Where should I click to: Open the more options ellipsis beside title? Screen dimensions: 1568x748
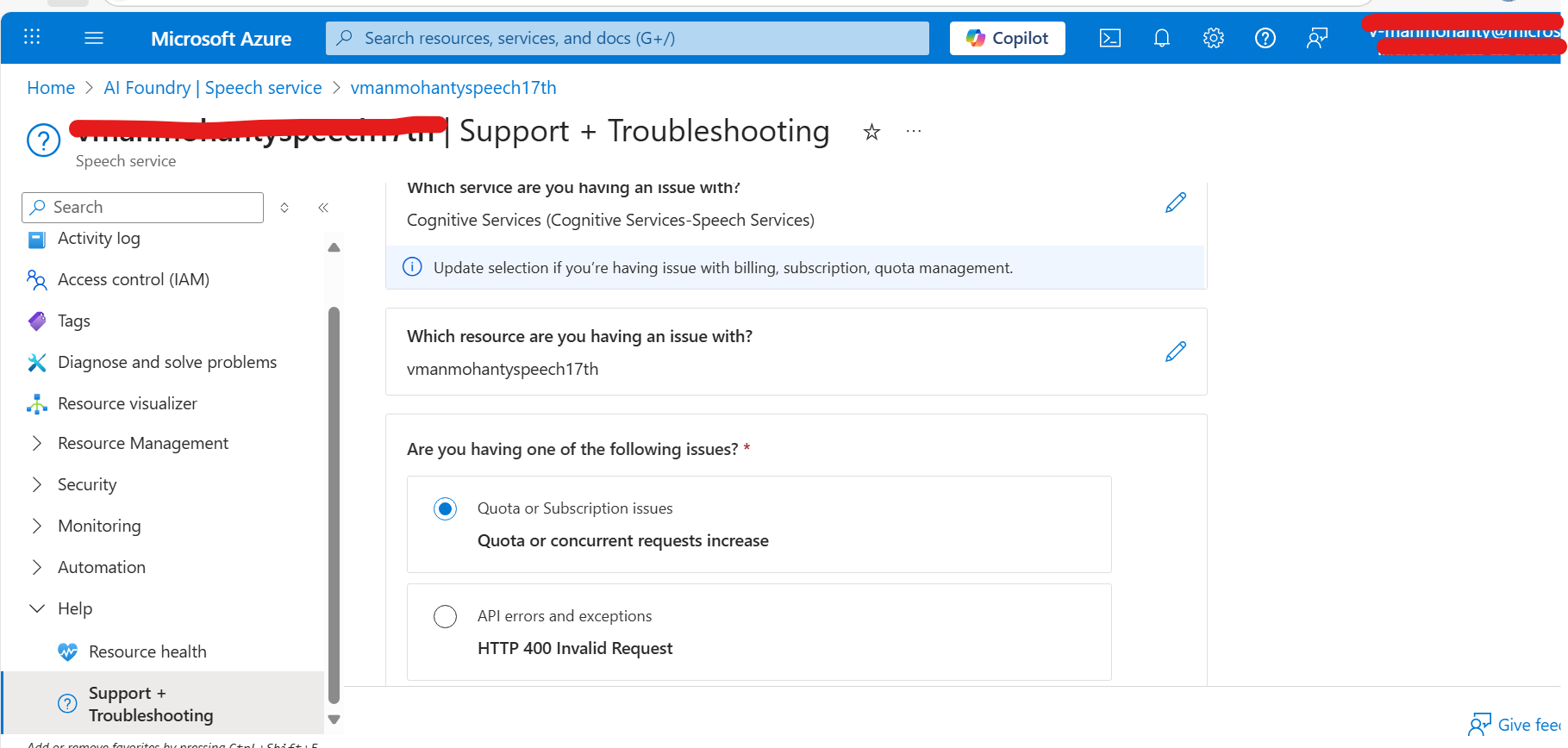tap(914, 131)
